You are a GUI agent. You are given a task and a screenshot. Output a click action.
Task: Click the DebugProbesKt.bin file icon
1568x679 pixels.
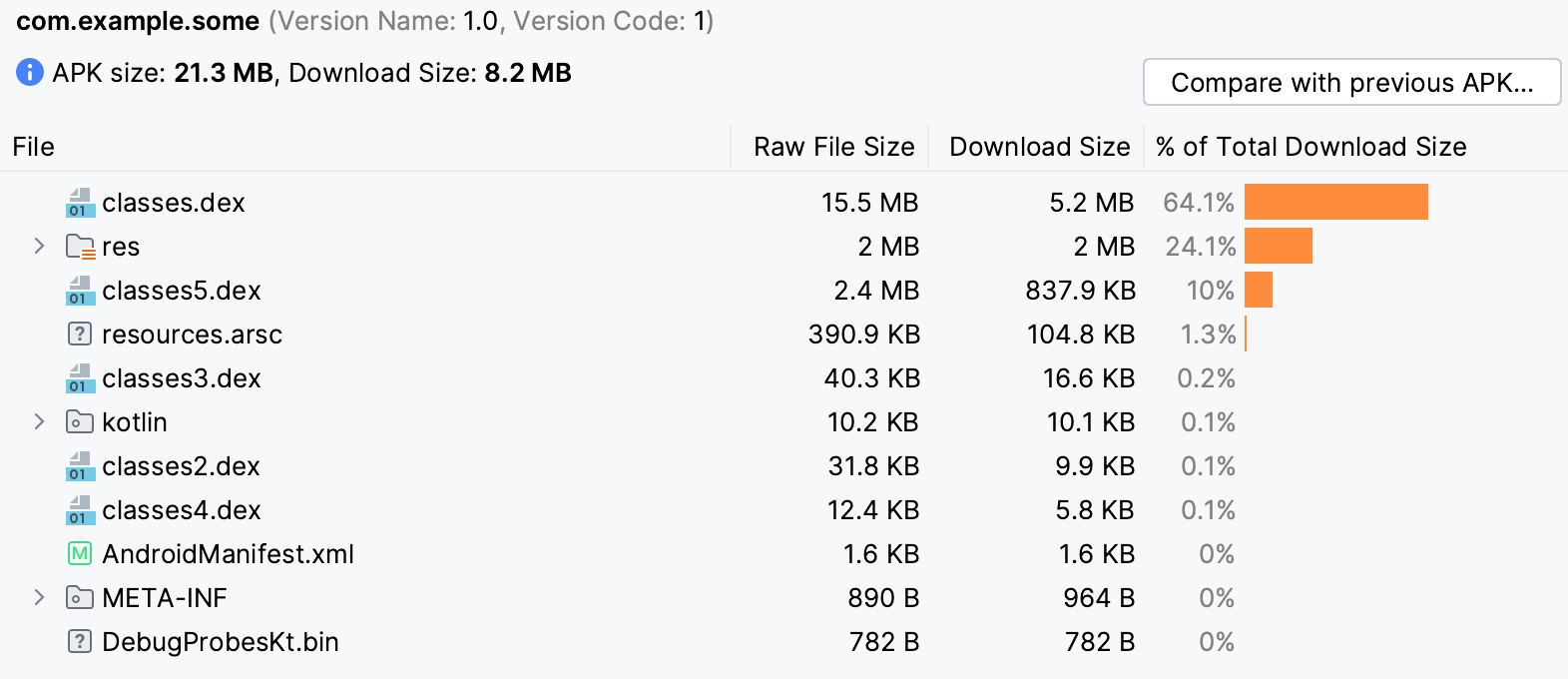(80, 642)
